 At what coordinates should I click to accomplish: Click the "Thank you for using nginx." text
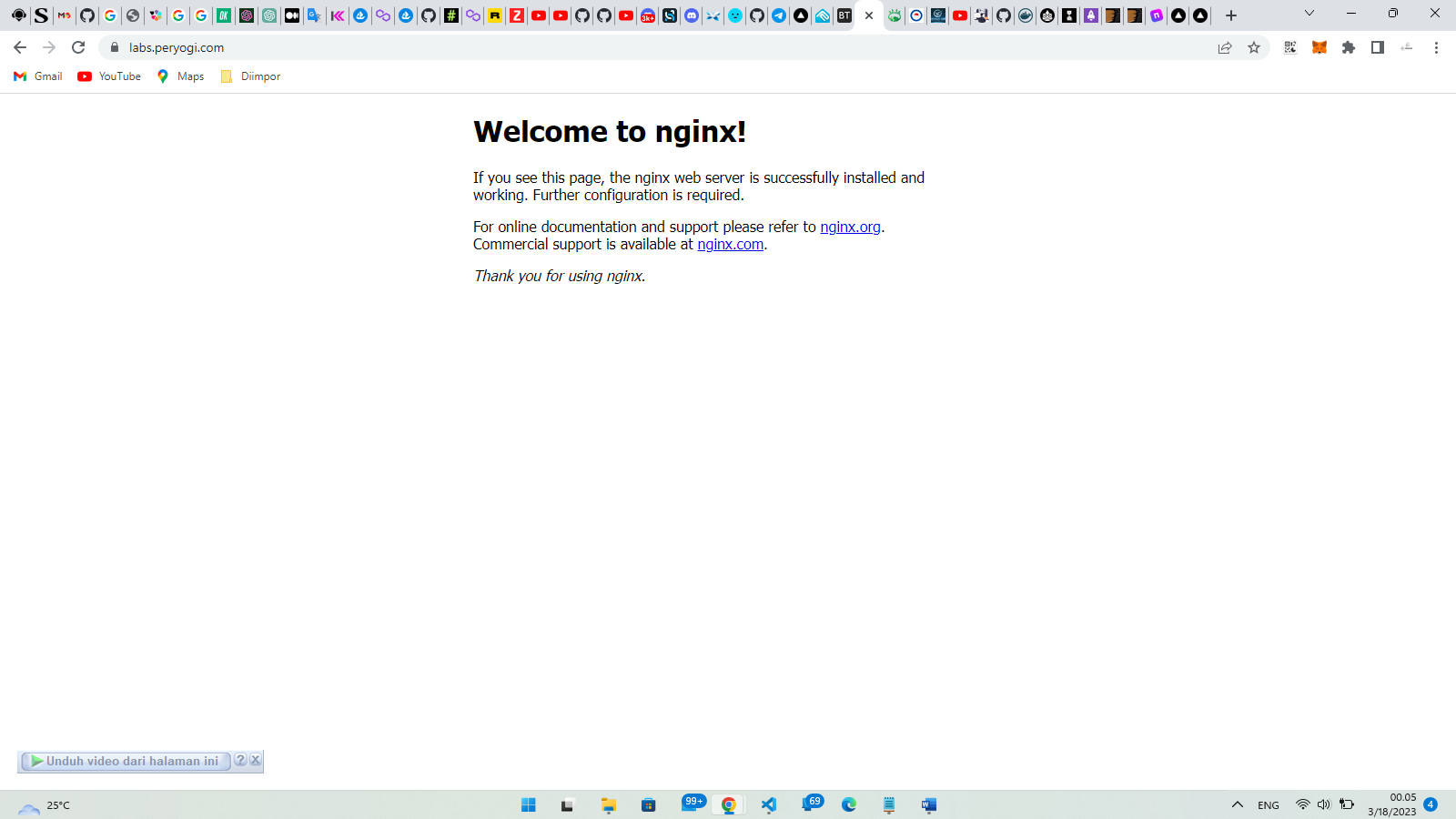pyautogui.click(x=560, y=276)
